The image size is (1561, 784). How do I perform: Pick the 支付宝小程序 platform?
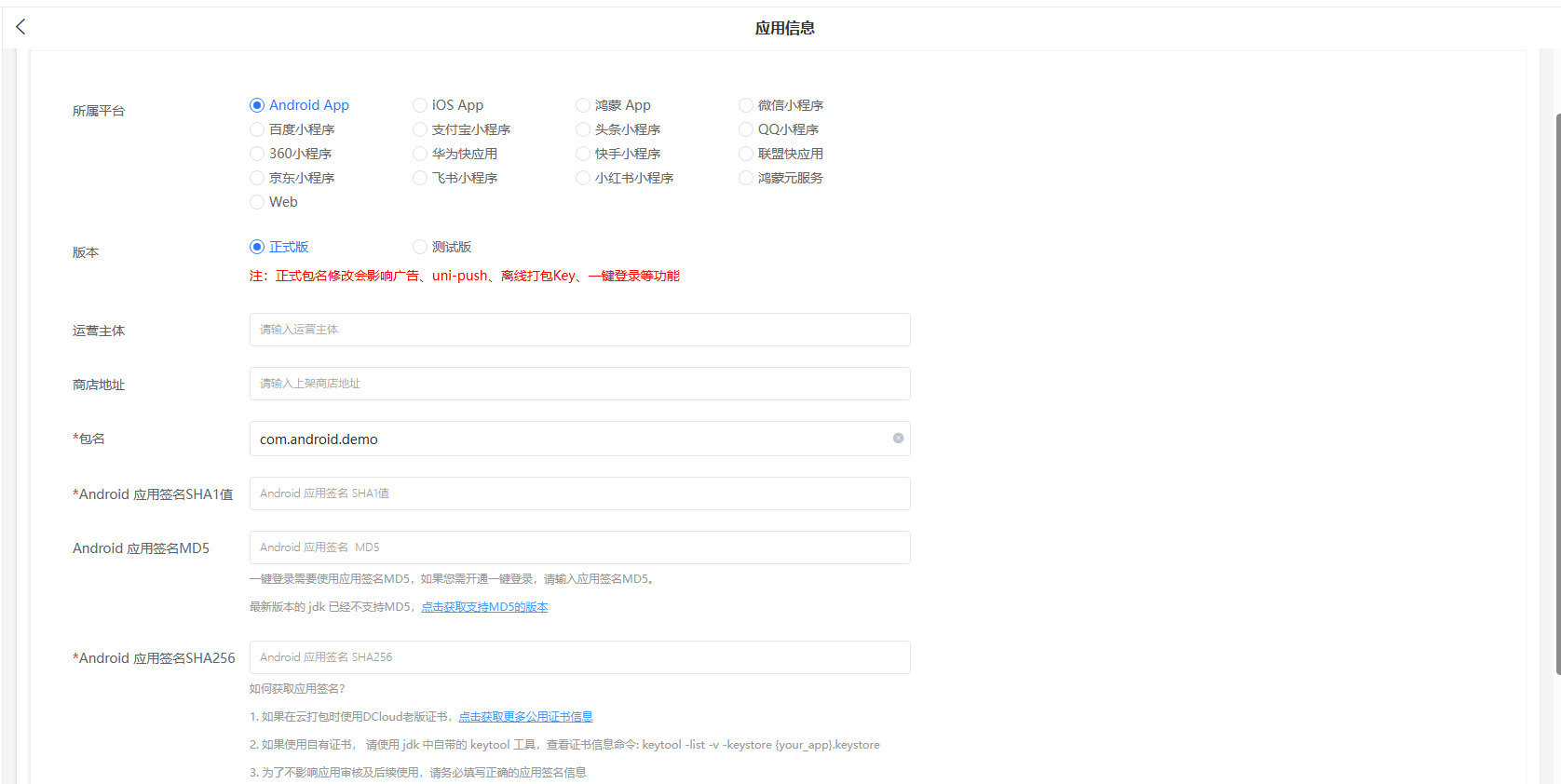point(420,129)
